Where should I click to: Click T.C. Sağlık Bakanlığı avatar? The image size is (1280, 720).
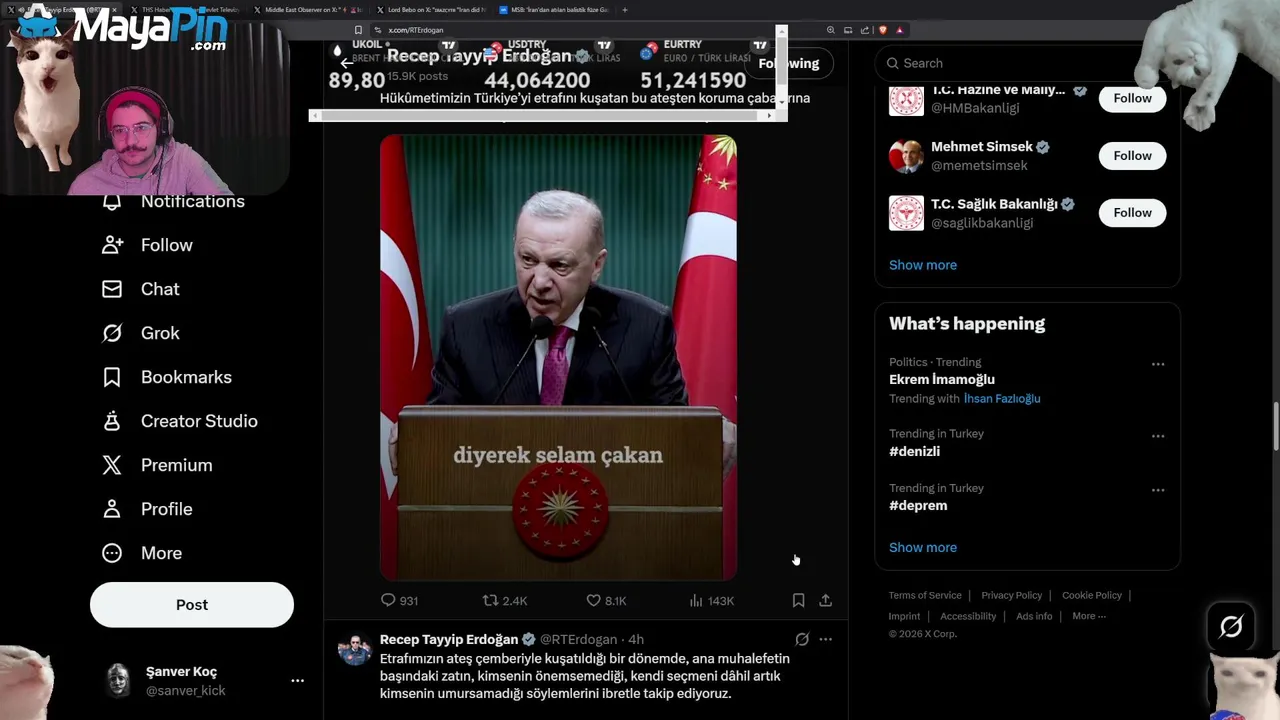[x=906, y=213]
